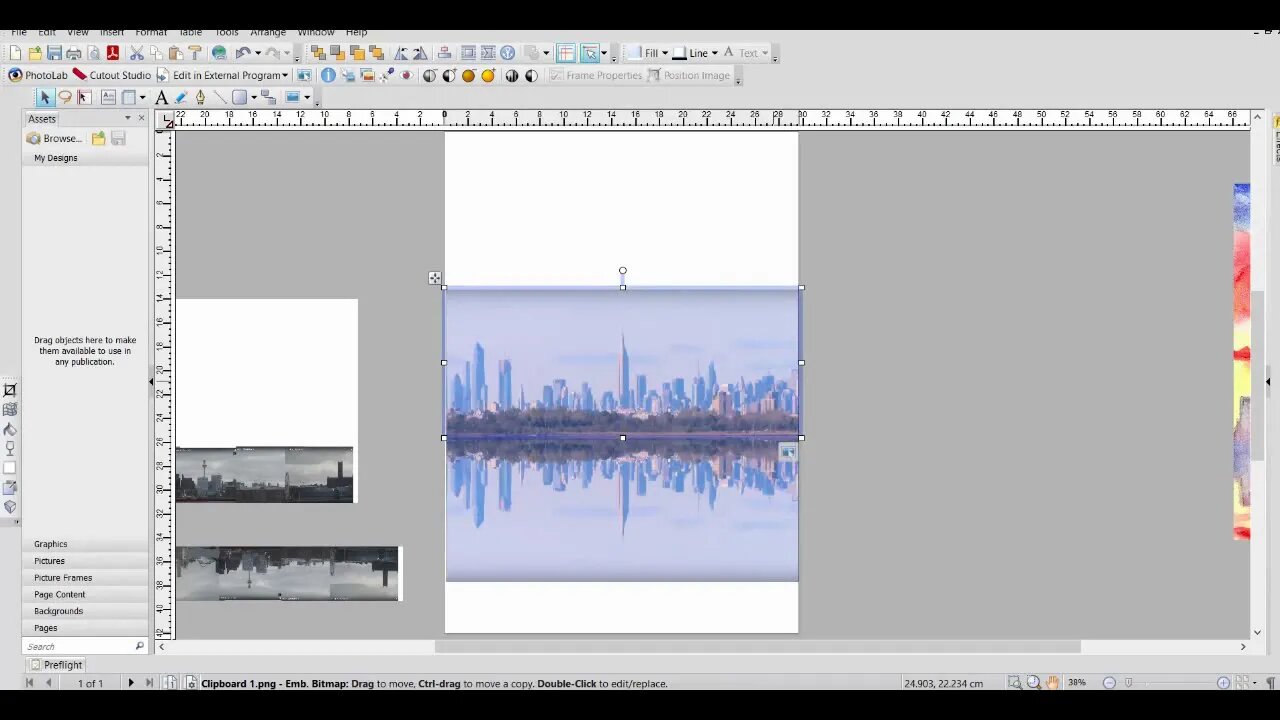Select the Pointer tool
The image size is (1280, 720).
(44, 97)
